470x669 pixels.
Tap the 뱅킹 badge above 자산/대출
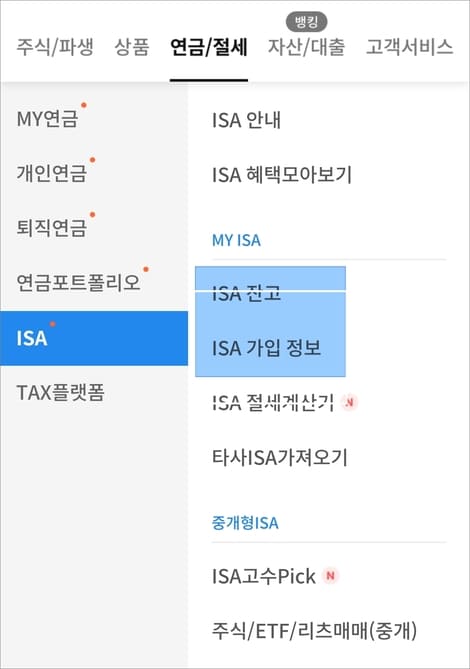click(x=306, y=22)
